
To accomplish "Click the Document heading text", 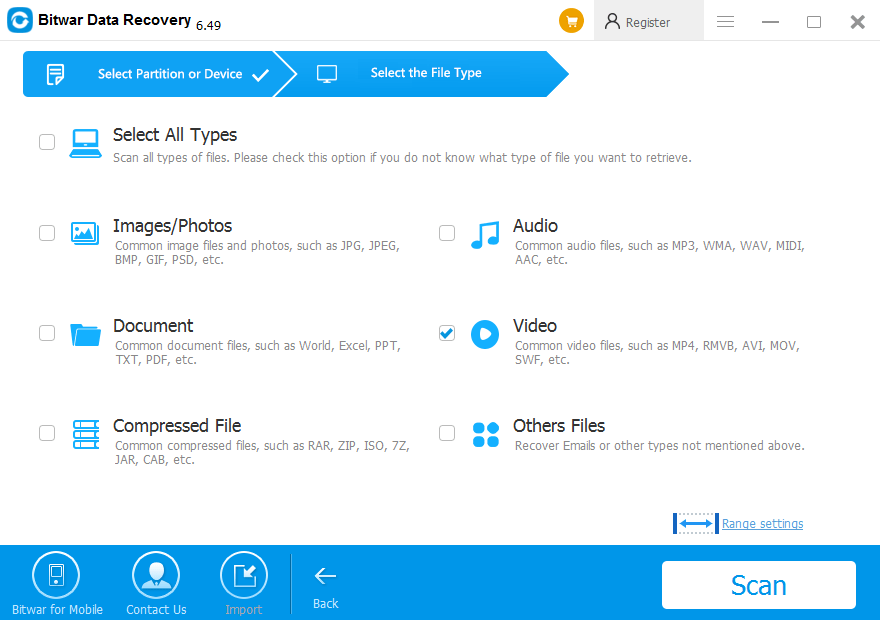I will 153,325.
